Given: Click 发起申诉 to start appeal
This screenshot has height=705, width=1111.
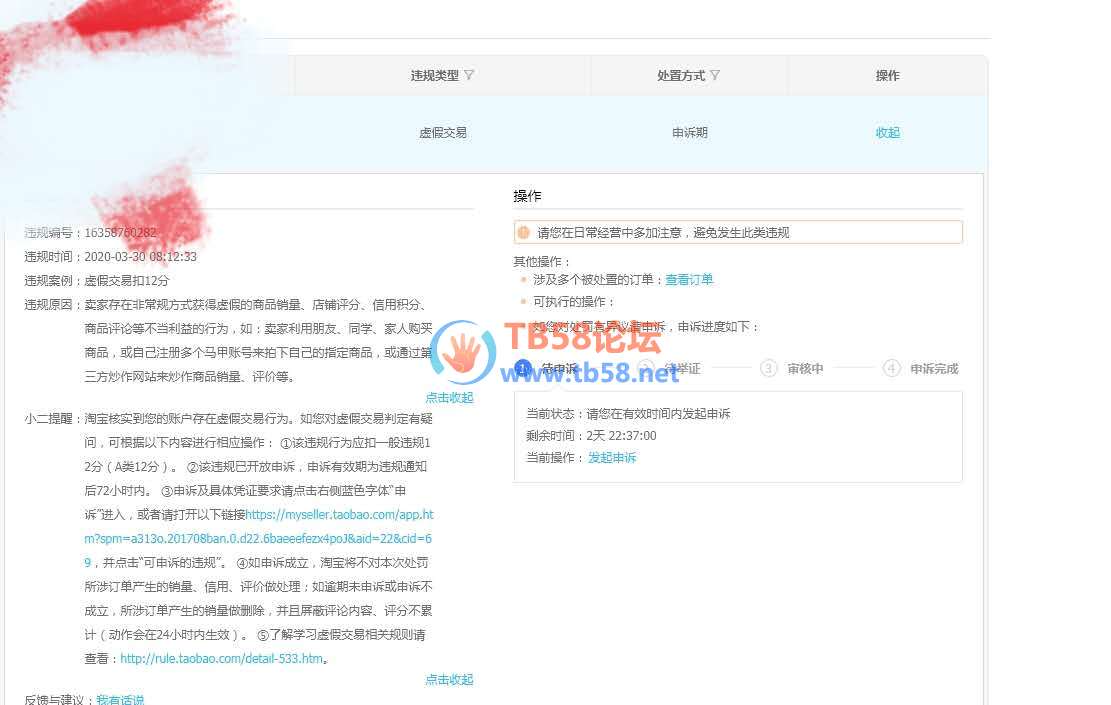Looking at the screenshot, I should pyautogui.click(x=611, y=458).
